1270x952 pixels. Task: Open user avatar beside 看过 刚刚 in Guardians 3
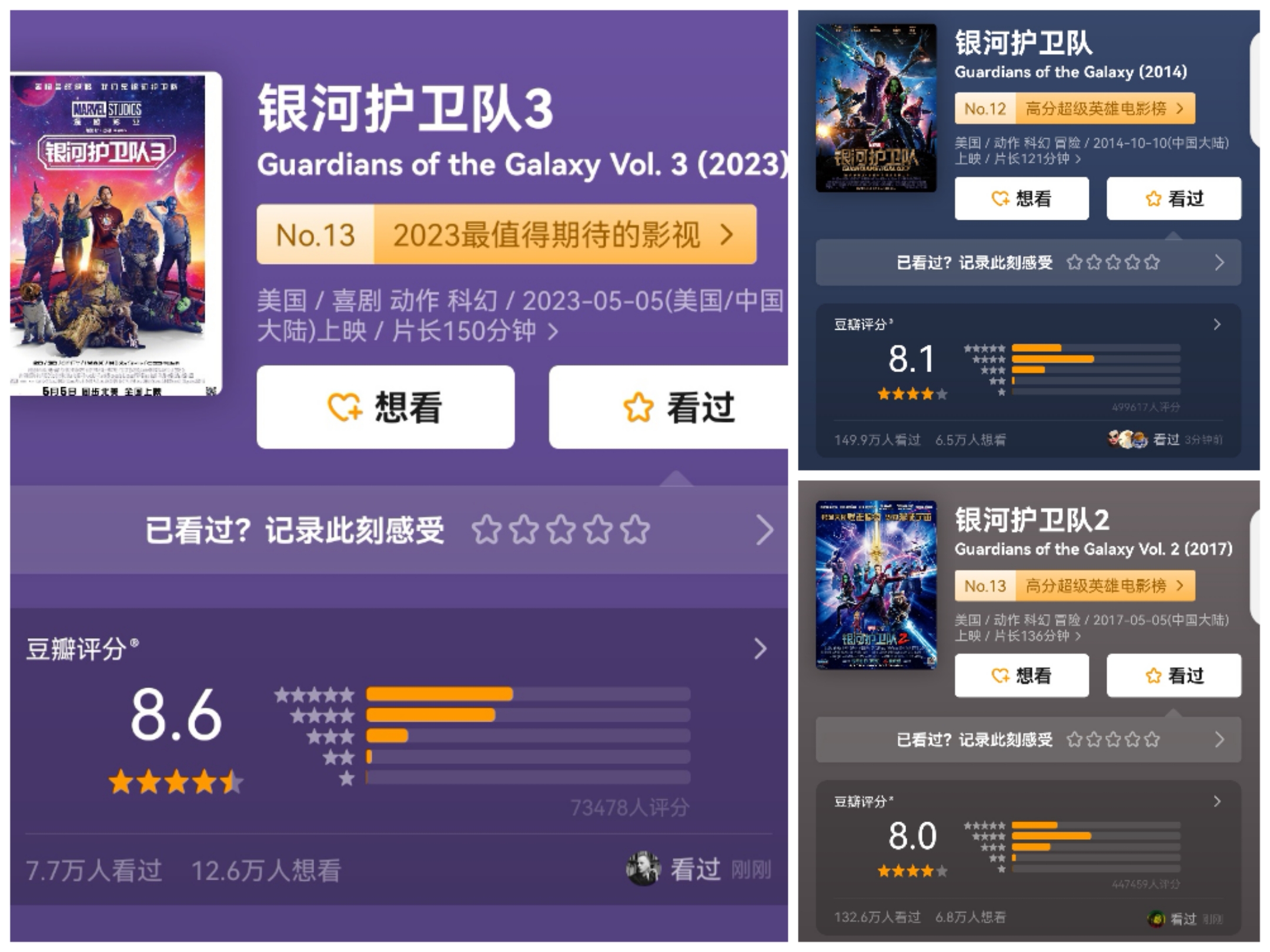(643, 869)
